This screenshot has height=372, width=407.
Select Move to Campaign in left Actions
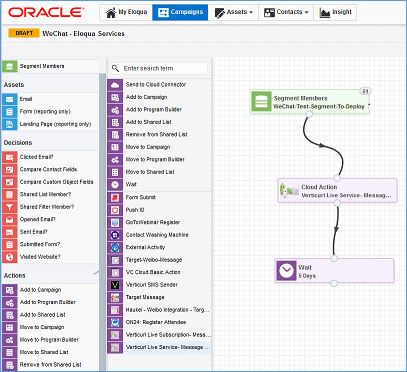pos(50,327)
